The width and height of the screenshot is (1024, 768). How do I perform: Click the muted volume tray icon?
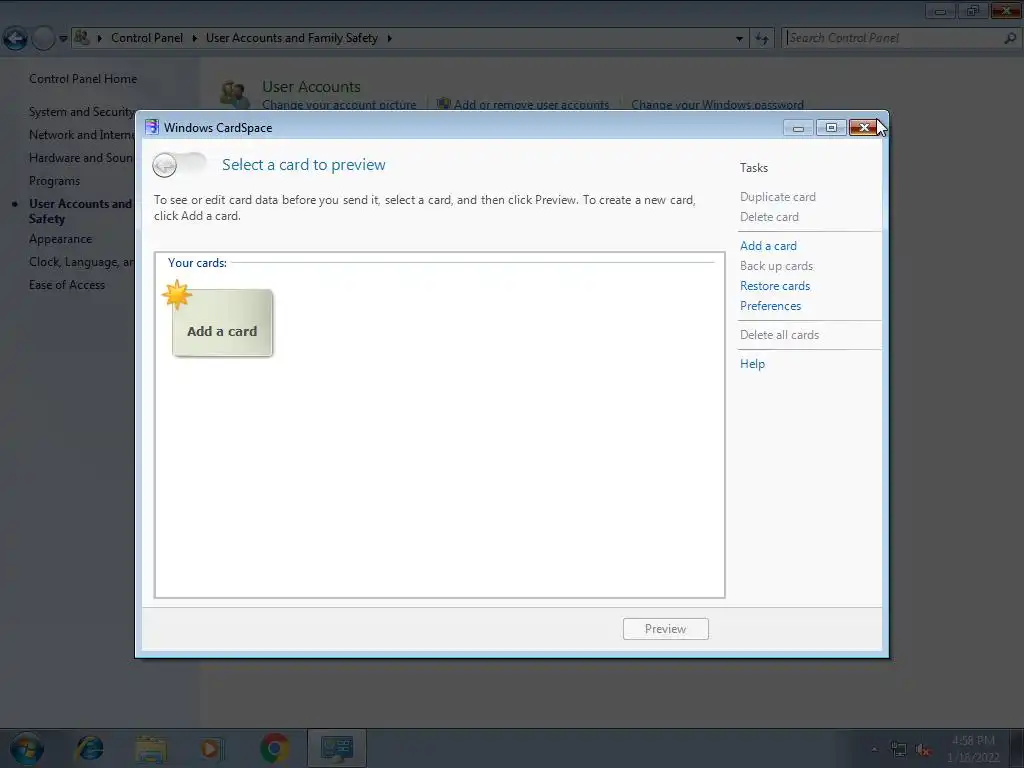(x=923, y=750)
